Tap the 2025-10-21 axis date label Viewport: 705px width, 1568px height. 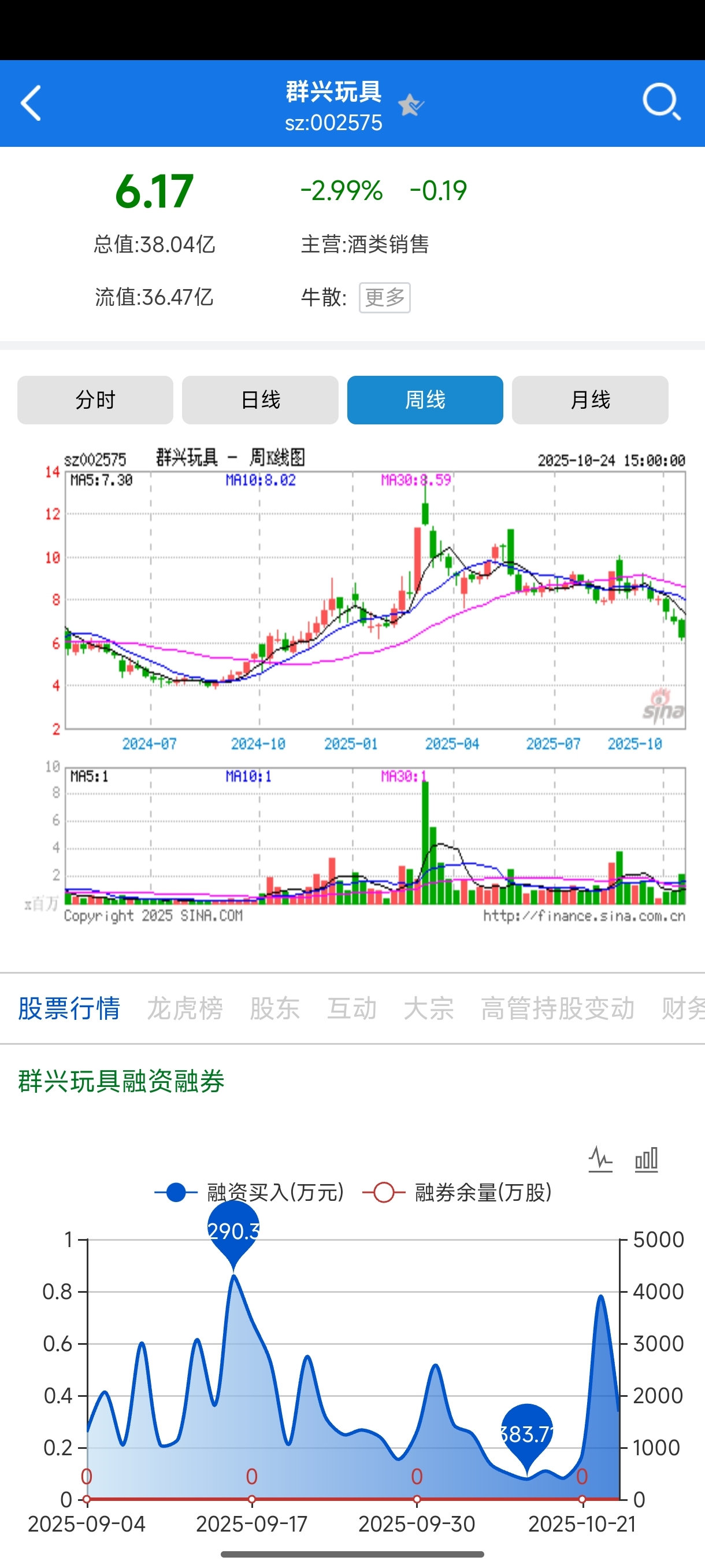pos(582,1524)
